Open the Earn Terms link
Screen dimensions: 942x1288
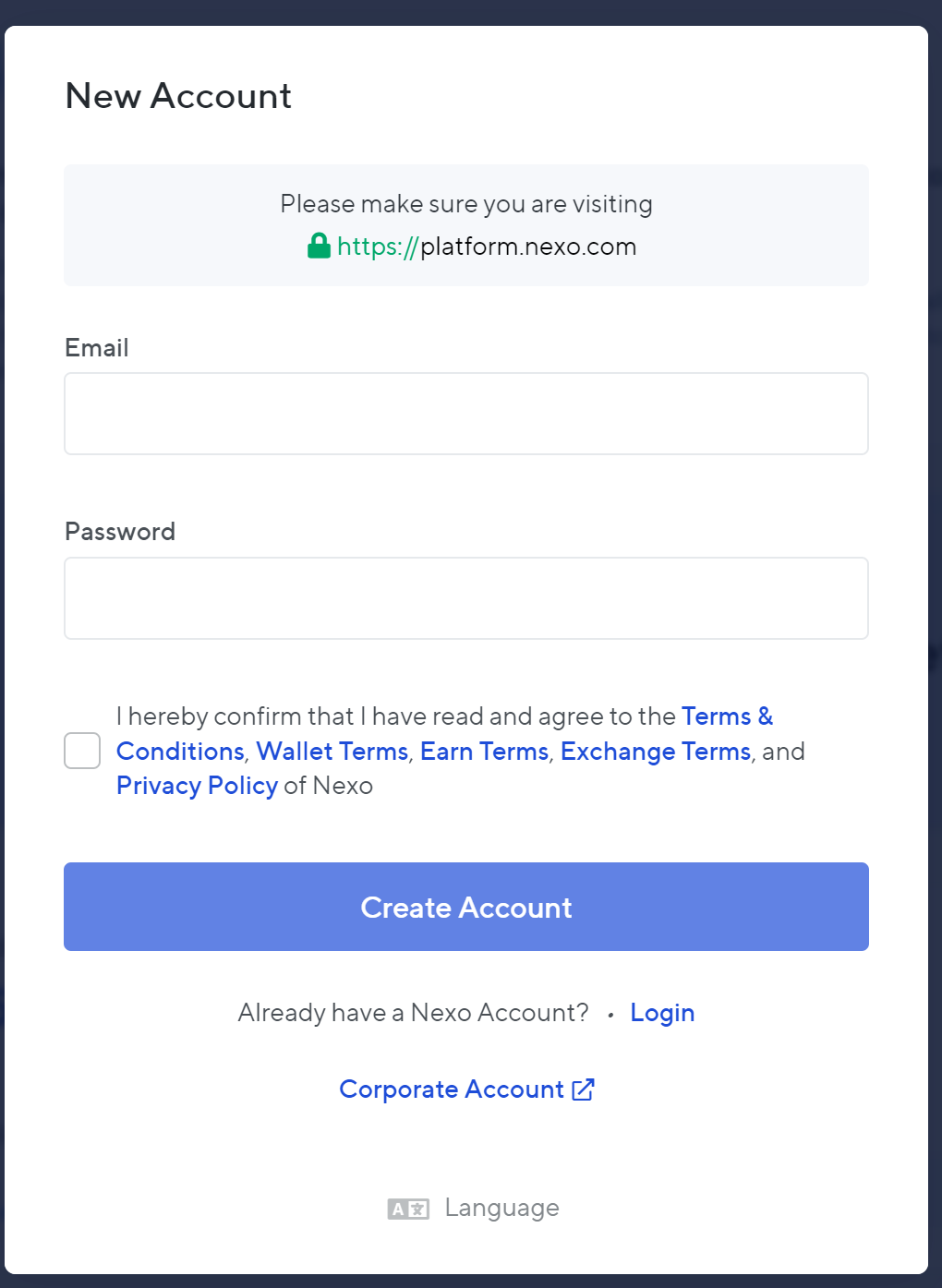484,752
